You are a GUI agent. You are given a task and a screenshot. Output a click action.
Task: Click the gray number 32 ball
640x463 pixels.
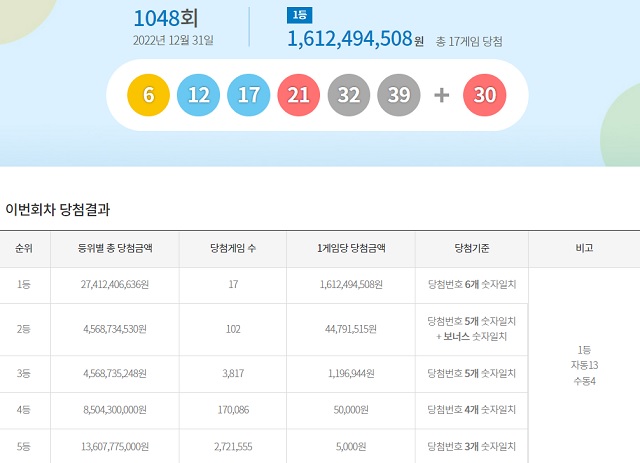coord(349,95)
